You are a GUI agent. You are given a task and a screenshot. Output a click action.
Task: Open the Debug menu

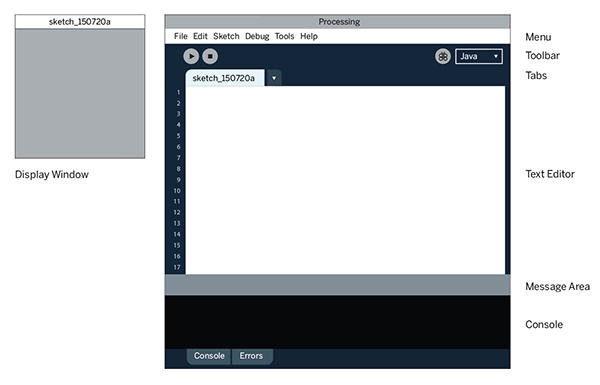257,36
